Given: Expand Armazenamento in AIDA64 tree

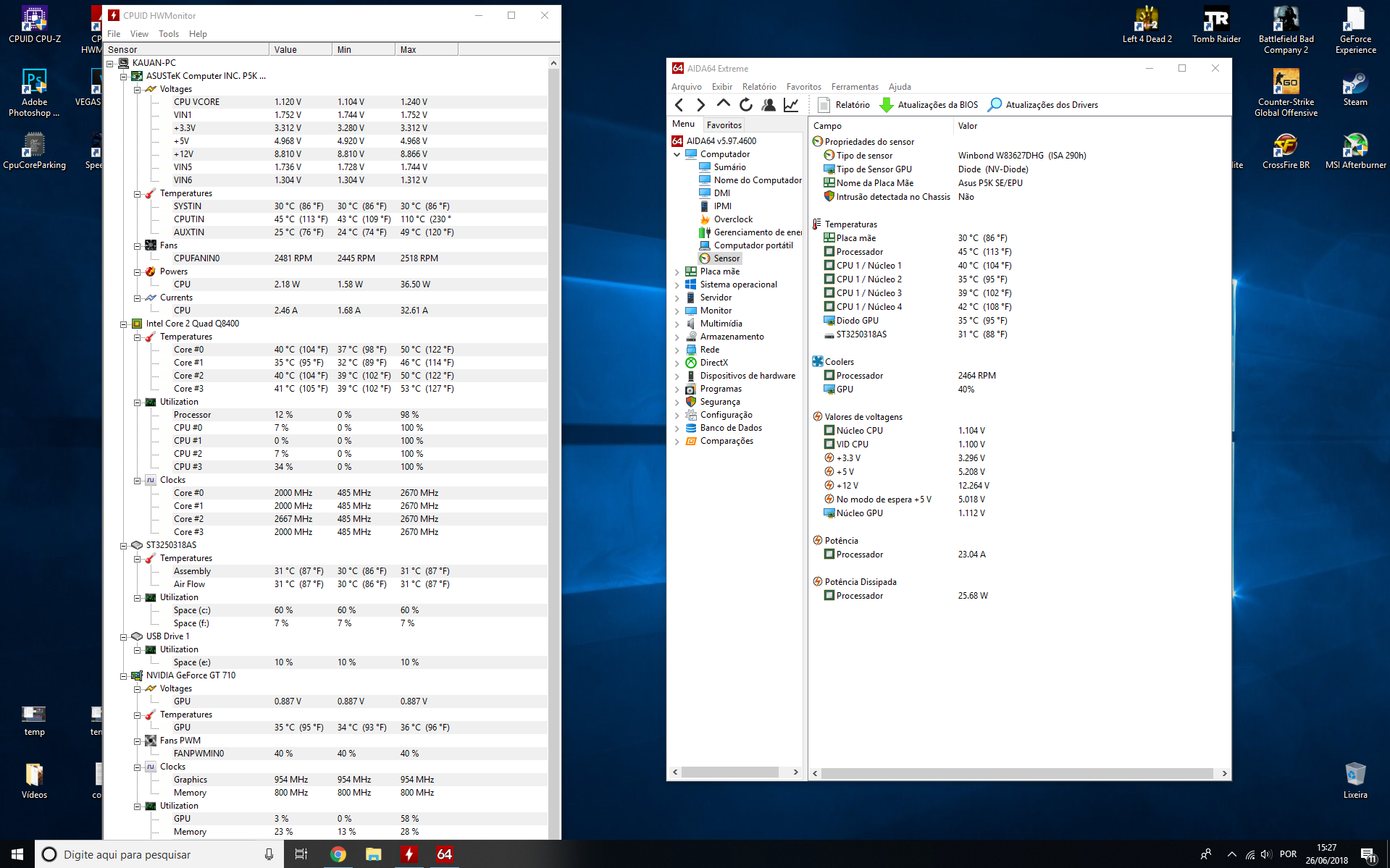Looking at the screenshot, I should [677, 337].
